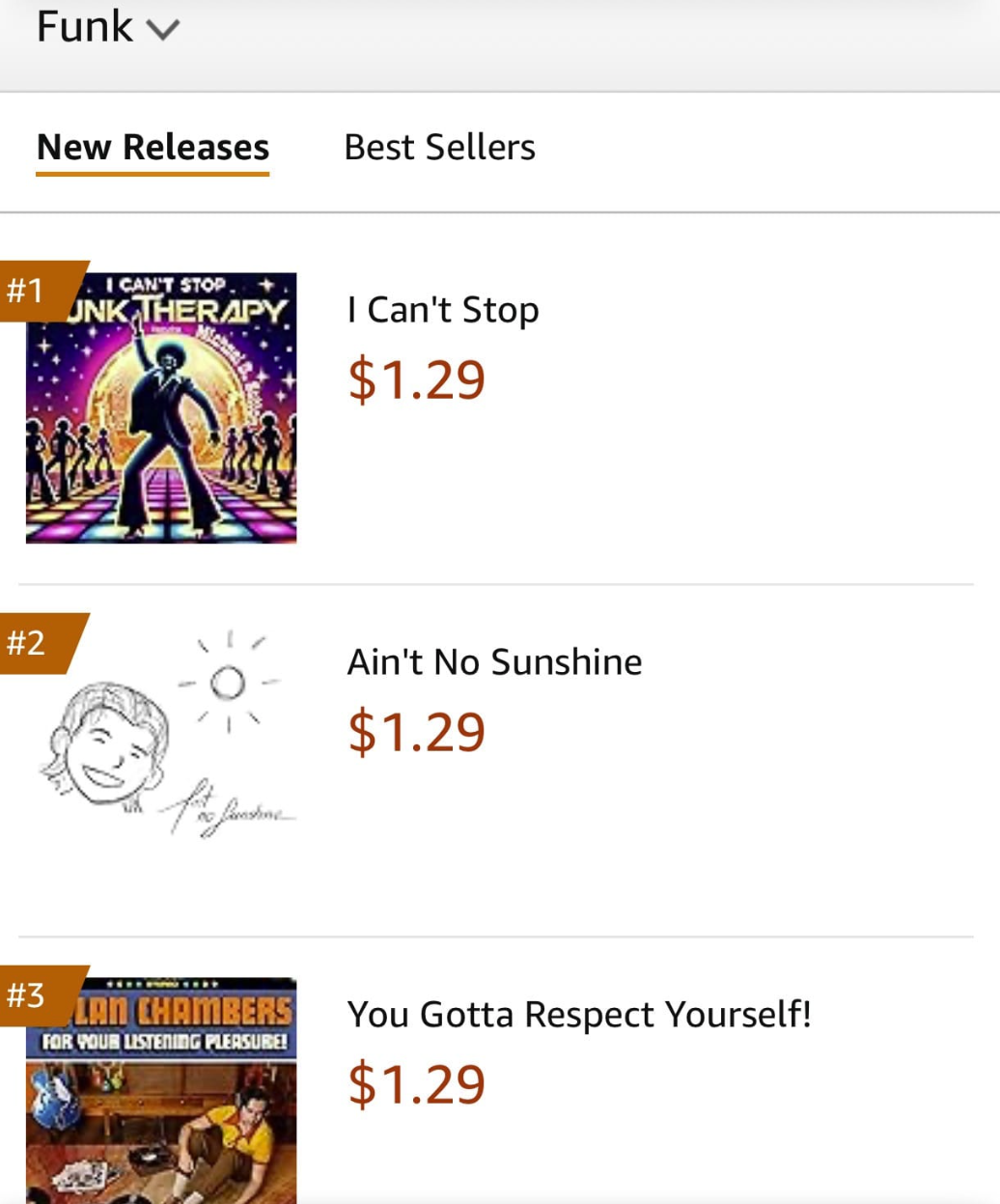Click the price for You Gotta Respect Yourself!
This screenshot has height=1204, width=1000.
pos(415,1083)
